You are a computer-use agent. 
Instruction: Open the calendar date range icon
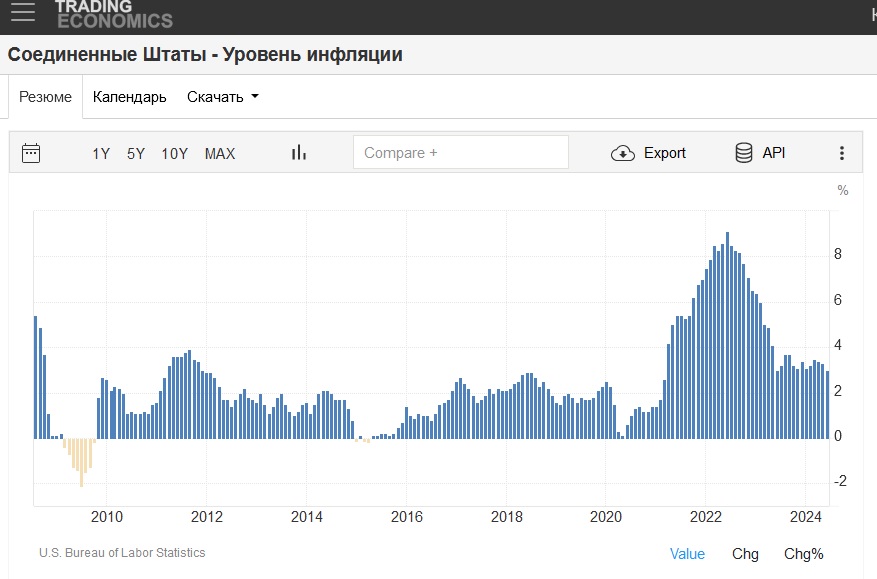(x=31, y=153)
